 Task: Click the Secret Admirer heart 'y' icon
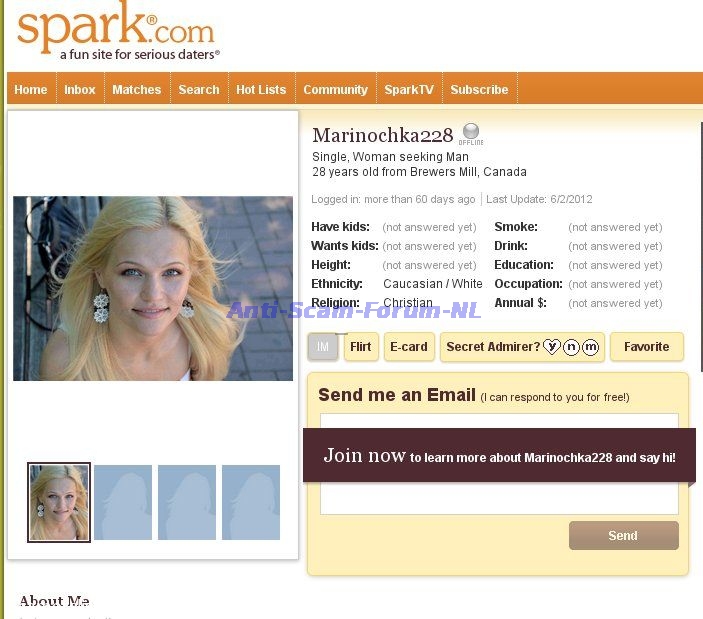tap(552, 346)
